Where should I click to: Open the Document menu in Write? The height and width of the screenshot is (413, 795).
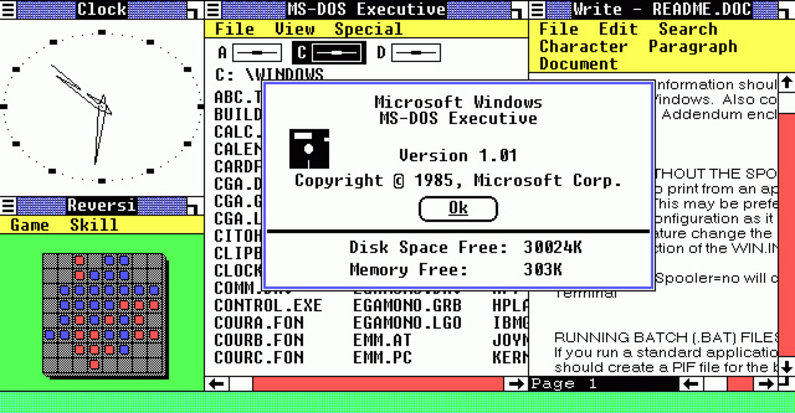click(x=578, y=64)
